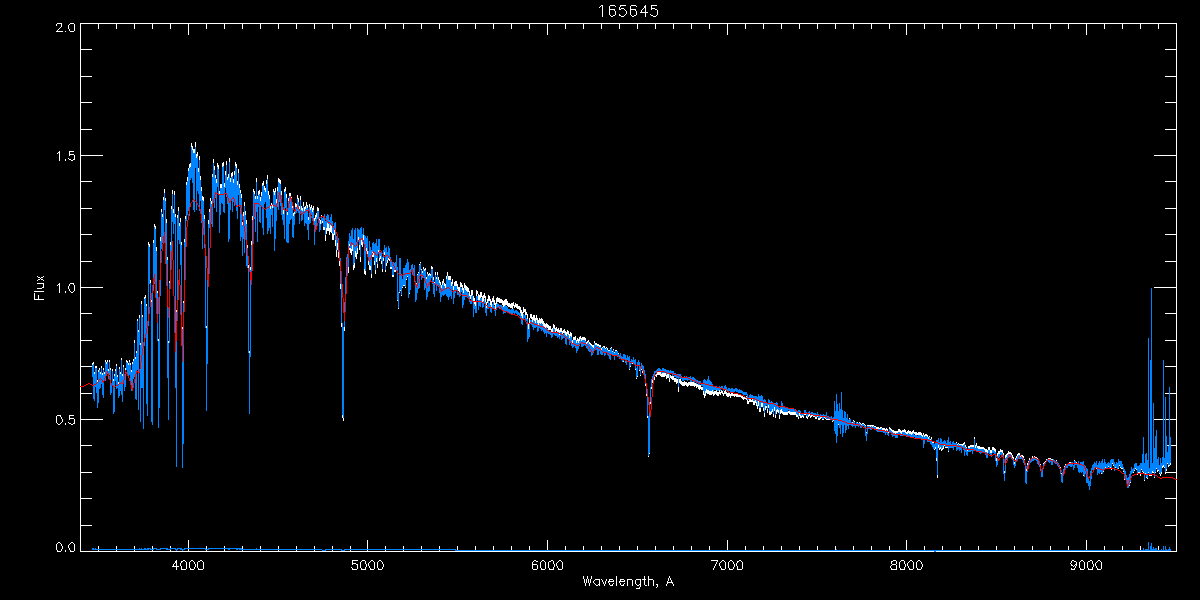Click the 4000 x-axis tick label
The width and height of the screenshot is (1200, 600).
188,564
